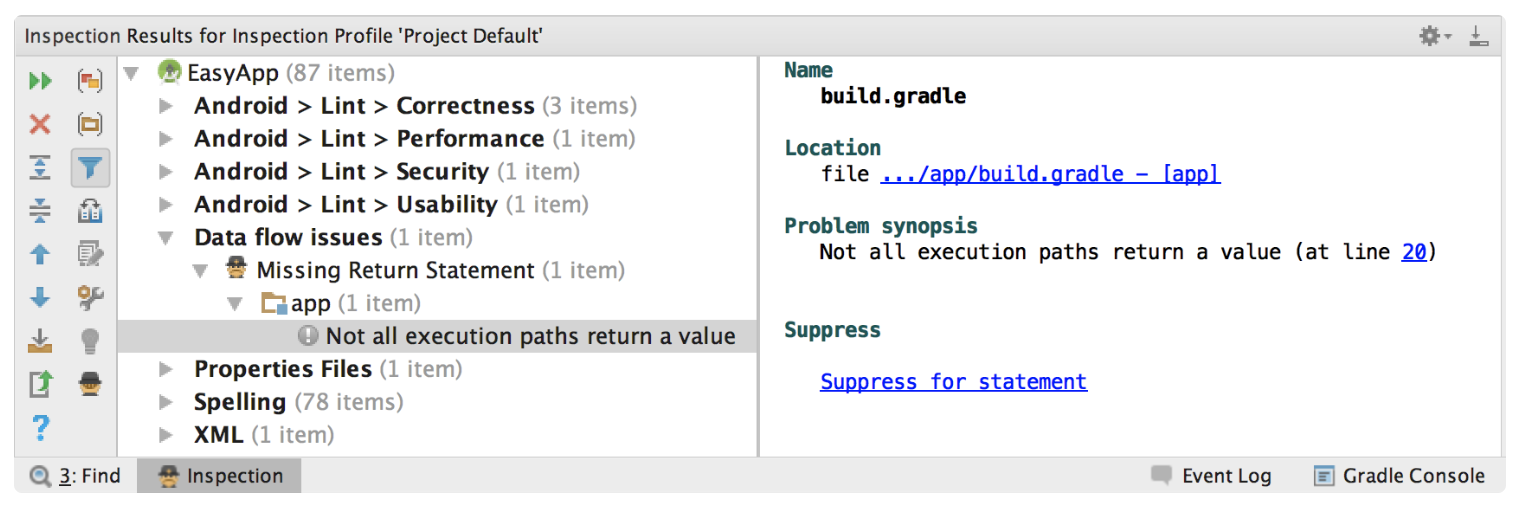Go to next problem (down arrow)
Viewport: 1518px width, 506px height.
pyautogui.click(x=40, y=297)
